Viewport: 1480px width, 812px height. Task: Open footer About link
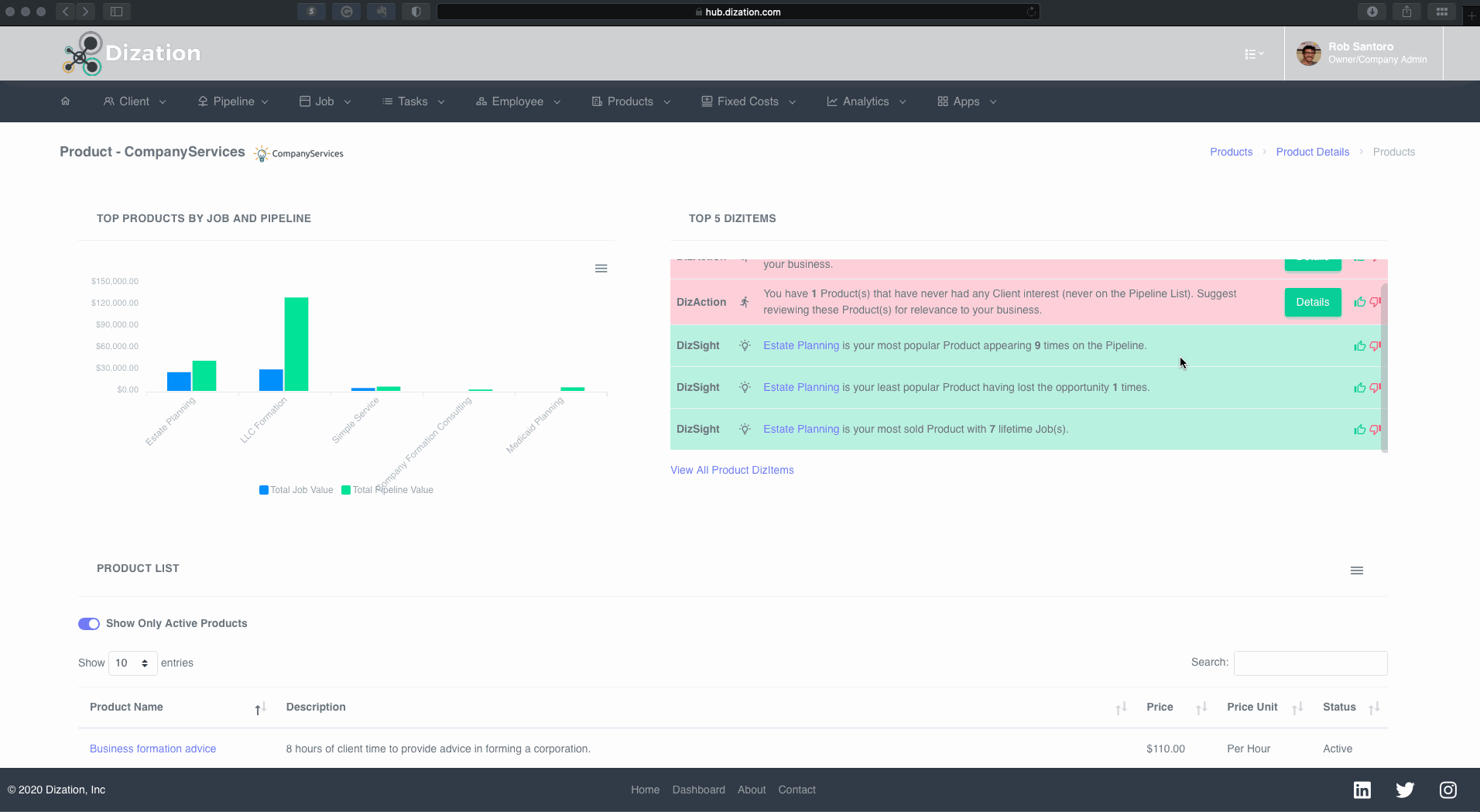(x=752, y=790)
